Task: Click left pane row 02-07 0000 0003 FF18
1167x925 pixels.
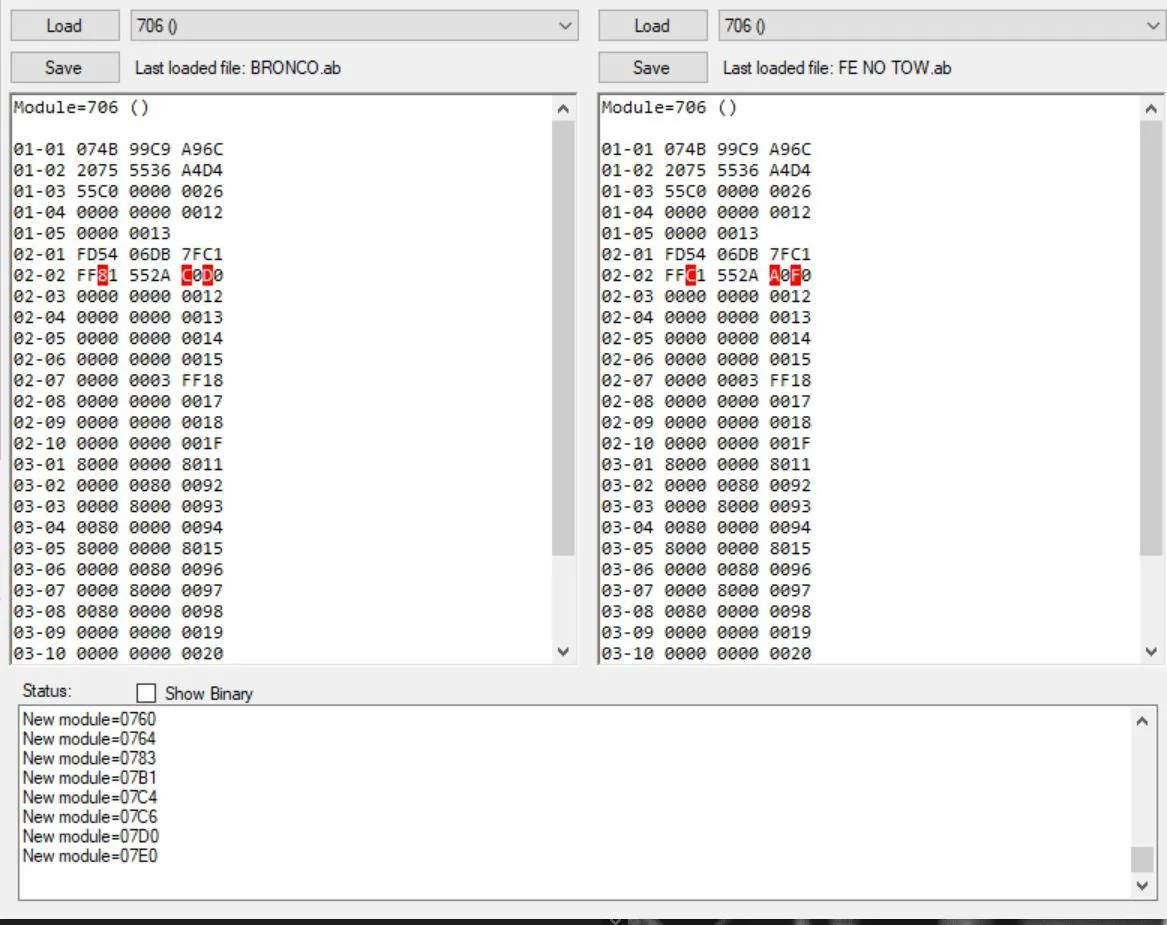Action: click(118, 380)
